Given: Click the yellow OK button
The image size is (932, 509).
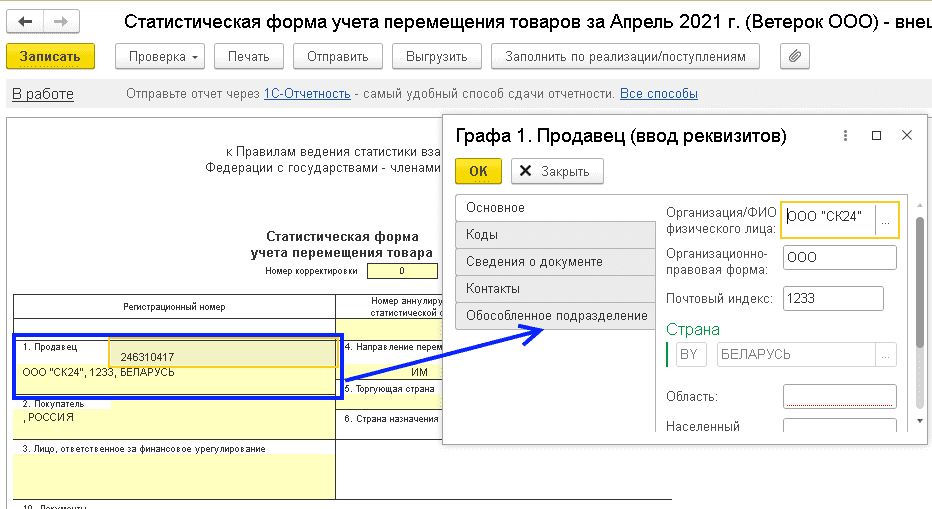Looking at the screenshot, I should tap(478, 171).
